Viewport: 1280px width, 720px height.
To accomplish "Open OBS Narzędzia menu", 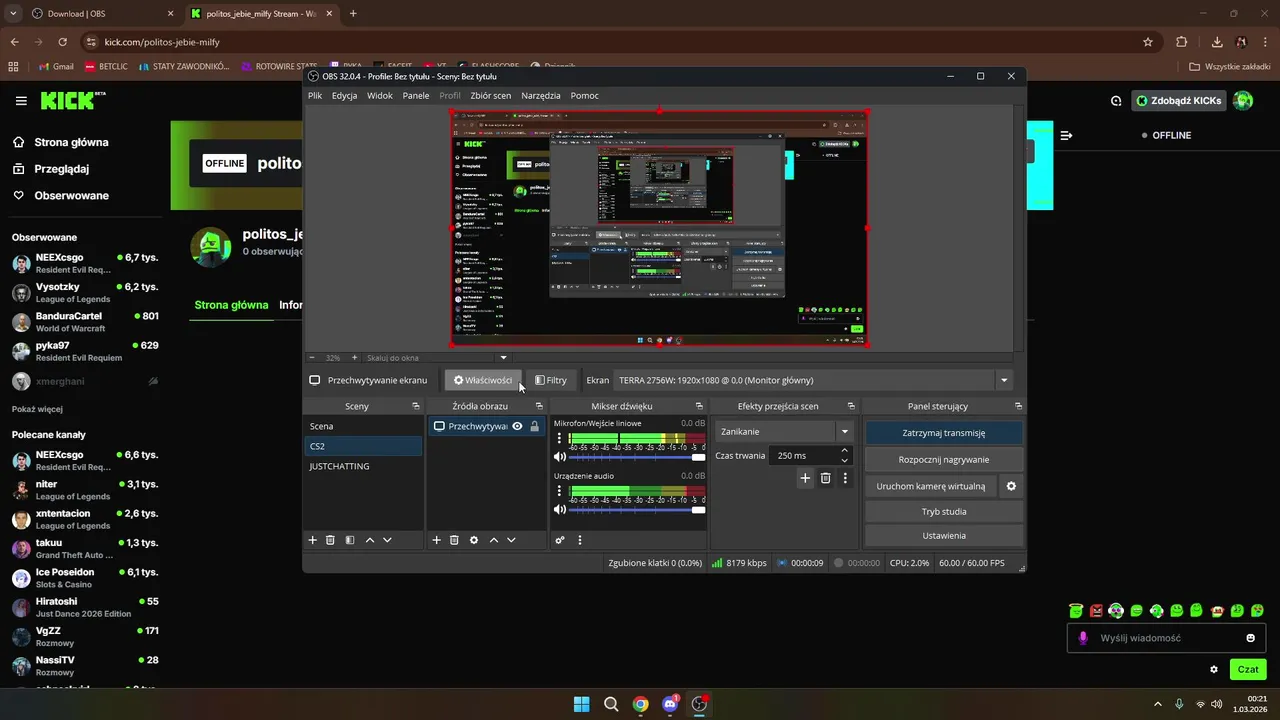I will pyautogui.click(x=541, y=96).
